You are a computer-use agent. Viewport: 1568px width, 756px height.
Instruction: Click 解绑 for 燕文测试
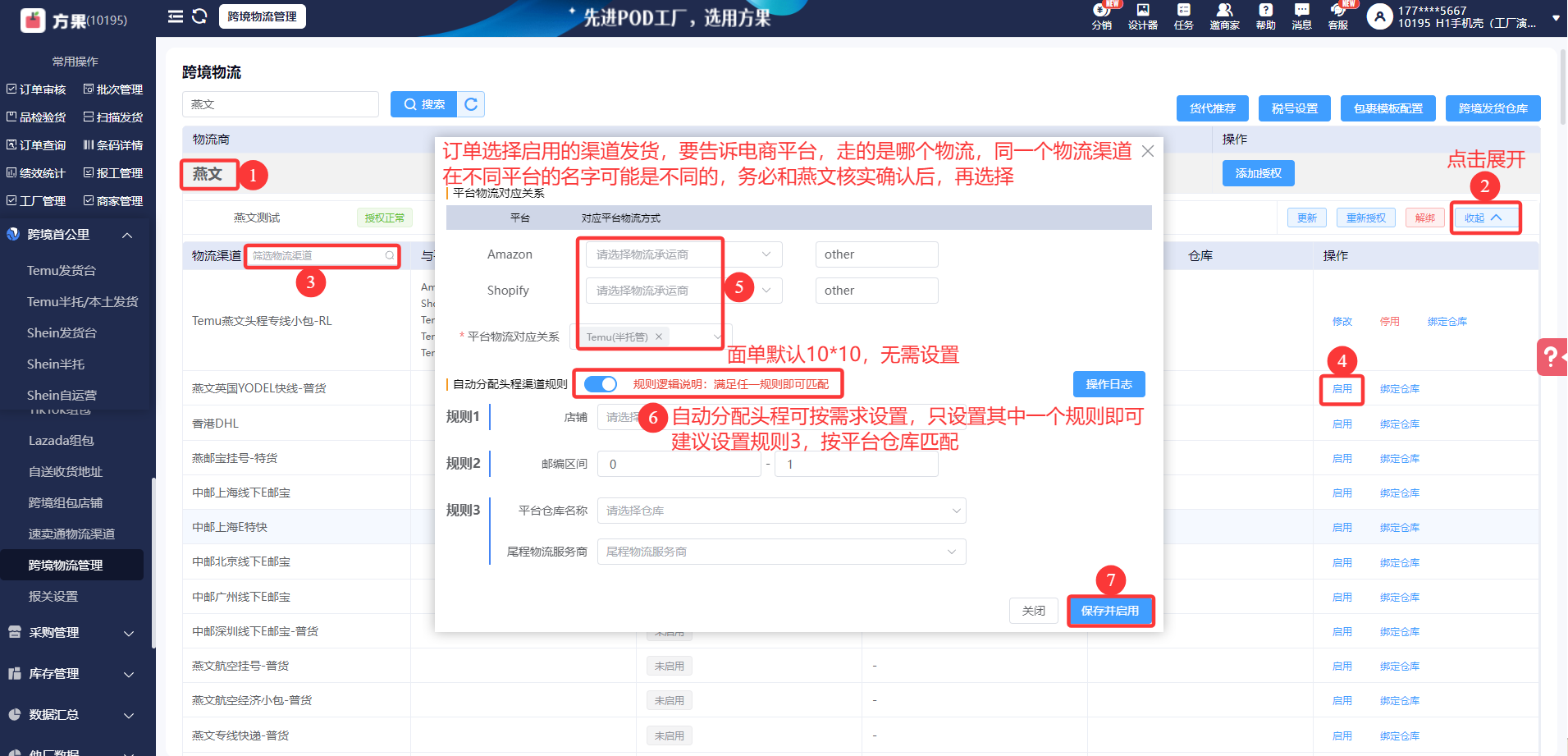(x=1425, y=218)
